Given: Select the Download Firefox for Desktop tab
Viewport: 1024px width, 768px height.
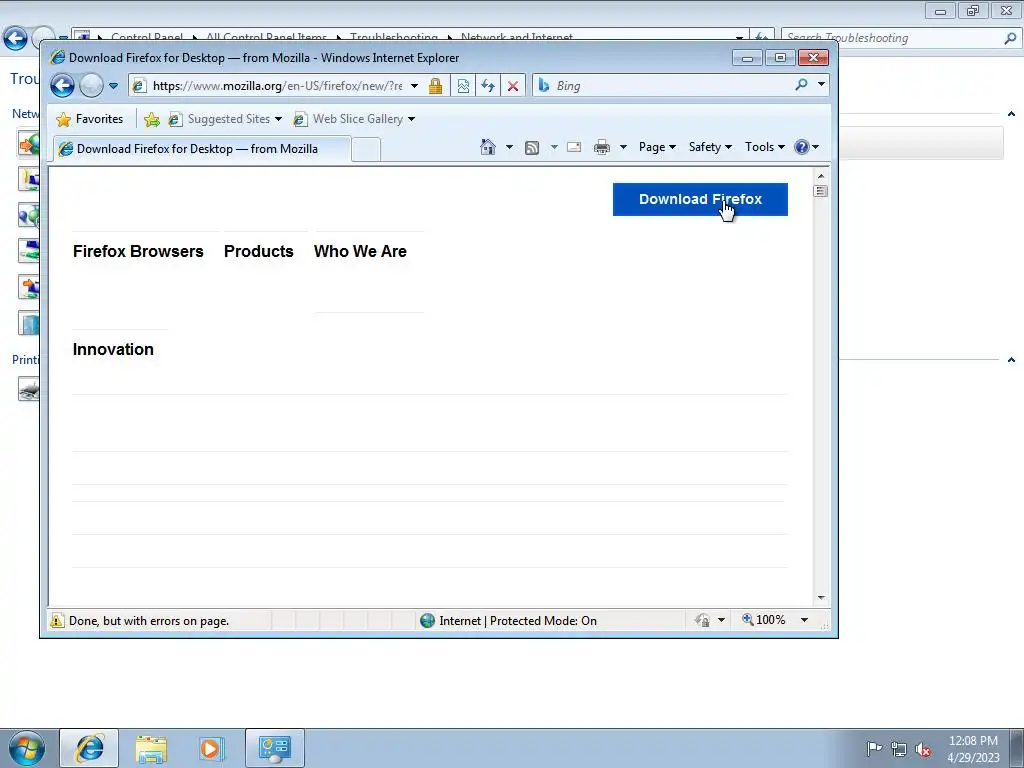Looking at the screenshot, I should [201, 149].
